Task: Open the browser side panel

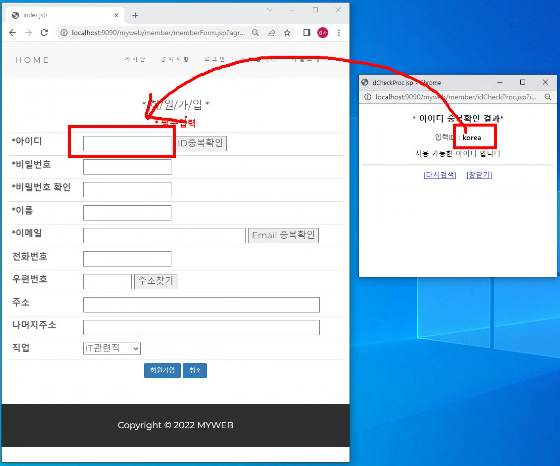Action: click(306, 33)
